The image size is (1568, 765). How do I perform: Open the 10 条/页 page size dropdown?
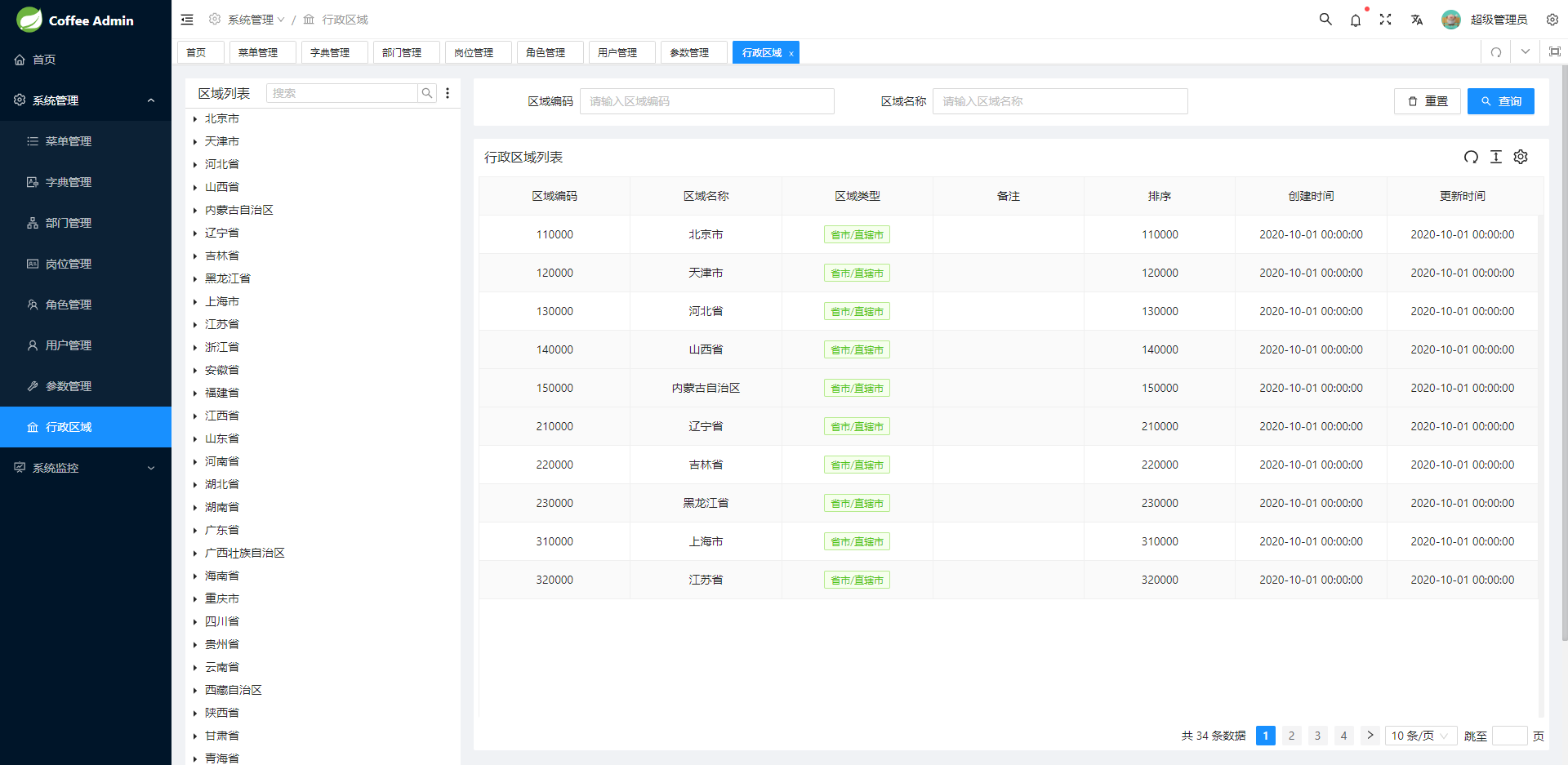coord(1420,736)
